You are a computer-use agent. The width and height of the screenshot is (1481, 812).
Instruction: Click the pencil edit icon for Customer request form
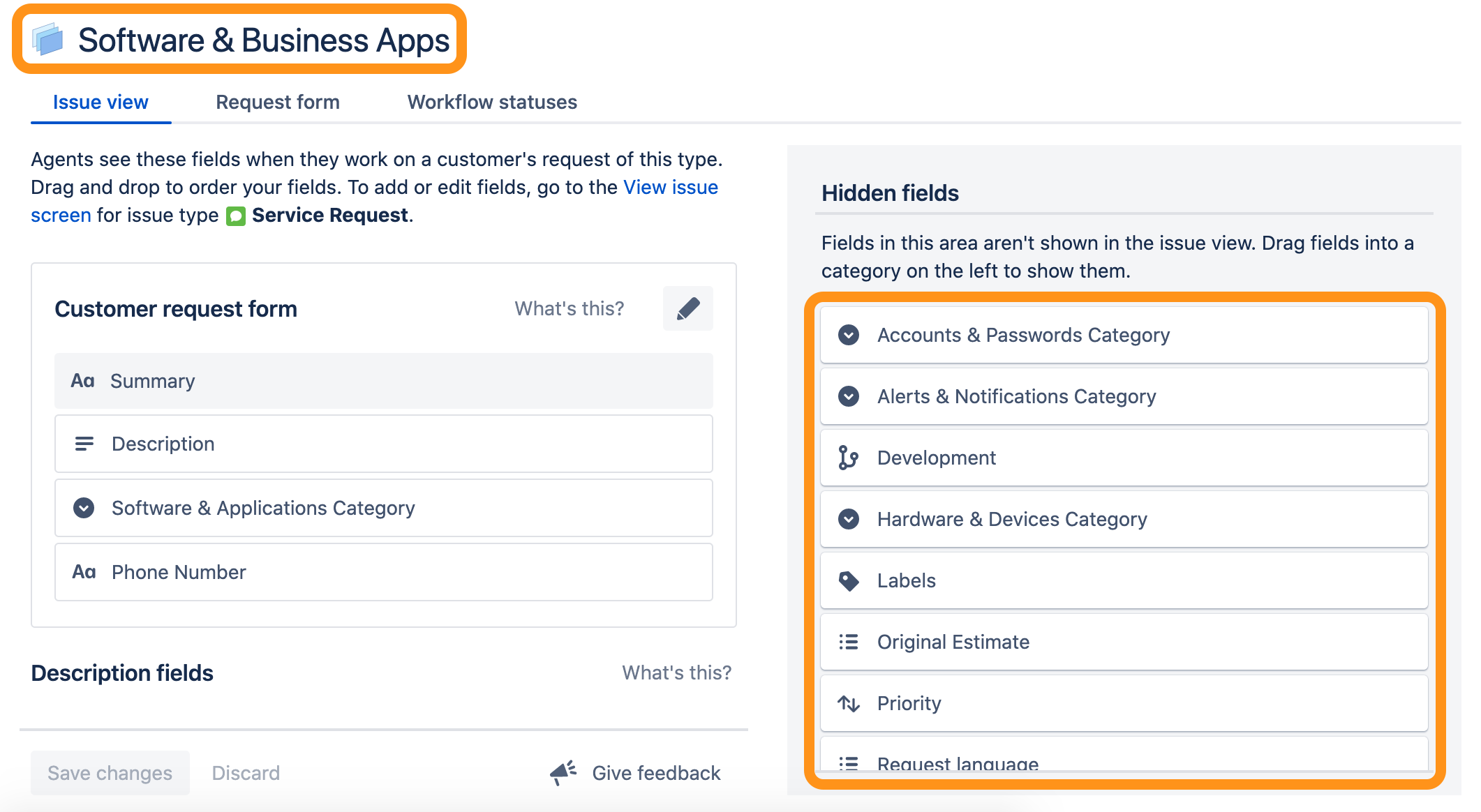click(688, 308)
